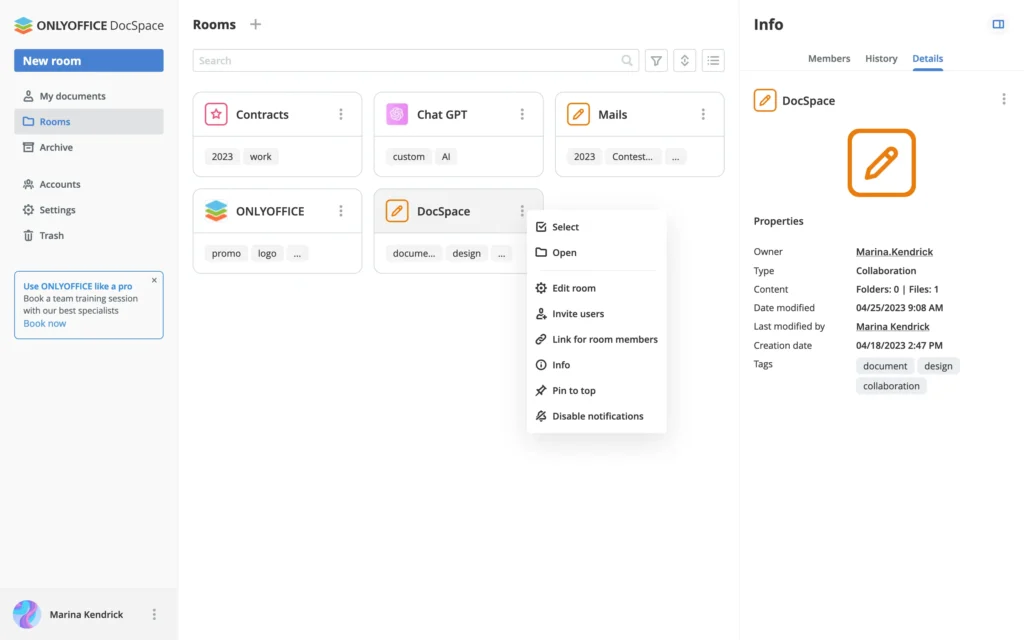This screenshot has width=1024, height=640.
Task: Open Settings in sidebar
Action: pyautogui.click(x=89, y=210)
